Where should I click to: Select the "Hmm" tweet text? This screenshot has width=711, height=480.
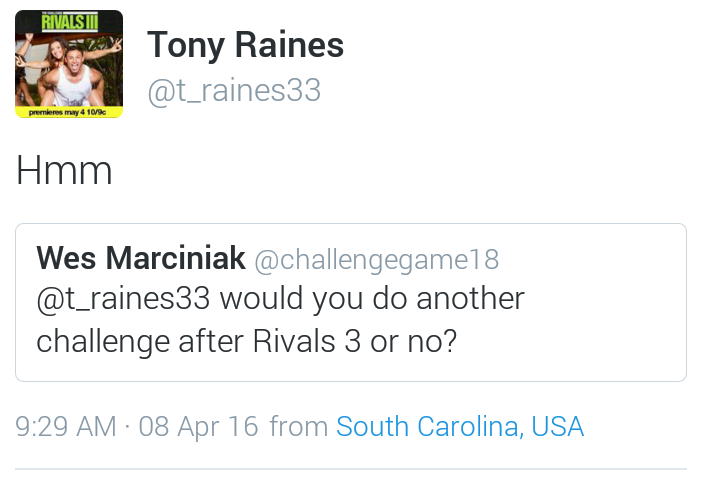[x=64, y=171]
